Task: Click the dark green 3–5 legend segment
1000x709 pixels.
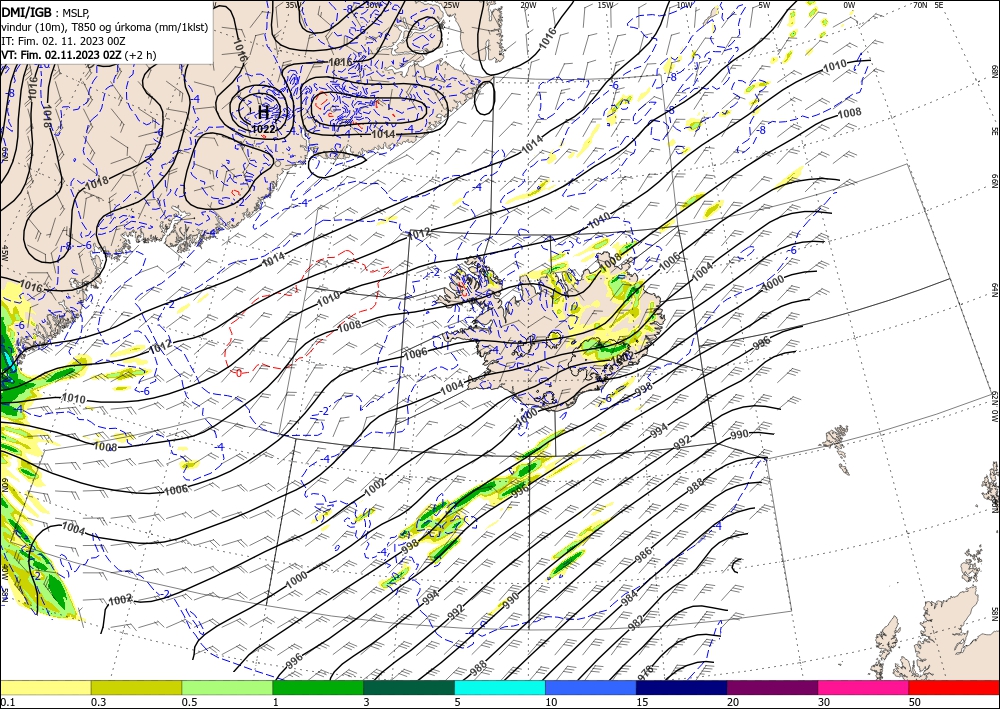Action: click(409, 687)
